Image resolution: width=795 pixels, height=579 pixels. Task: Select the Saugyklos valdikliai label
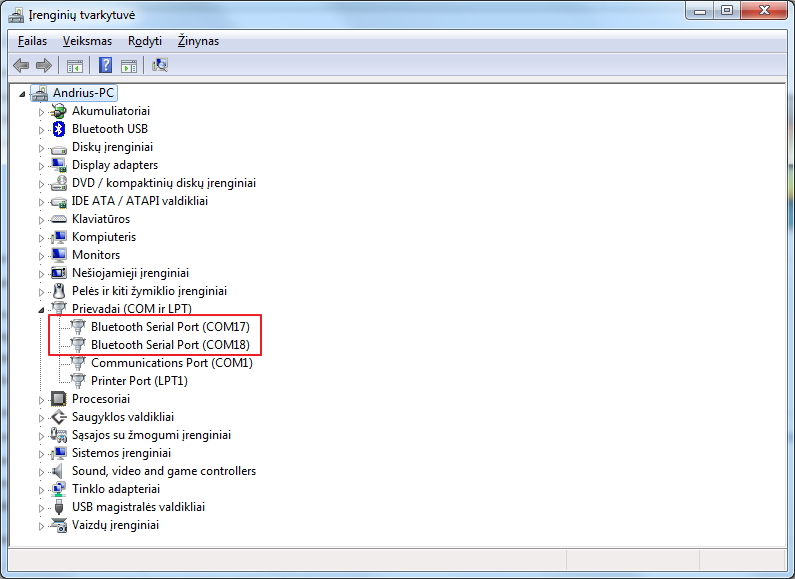click(x=123, y=417)
